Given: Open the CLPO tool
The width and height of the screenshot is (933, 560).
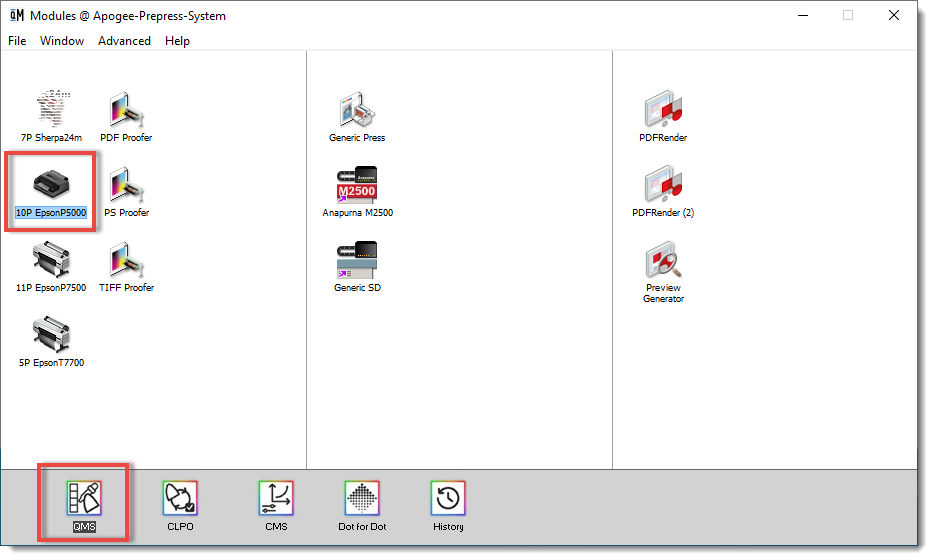Looking at the screenshot, I should coord(180,499).
